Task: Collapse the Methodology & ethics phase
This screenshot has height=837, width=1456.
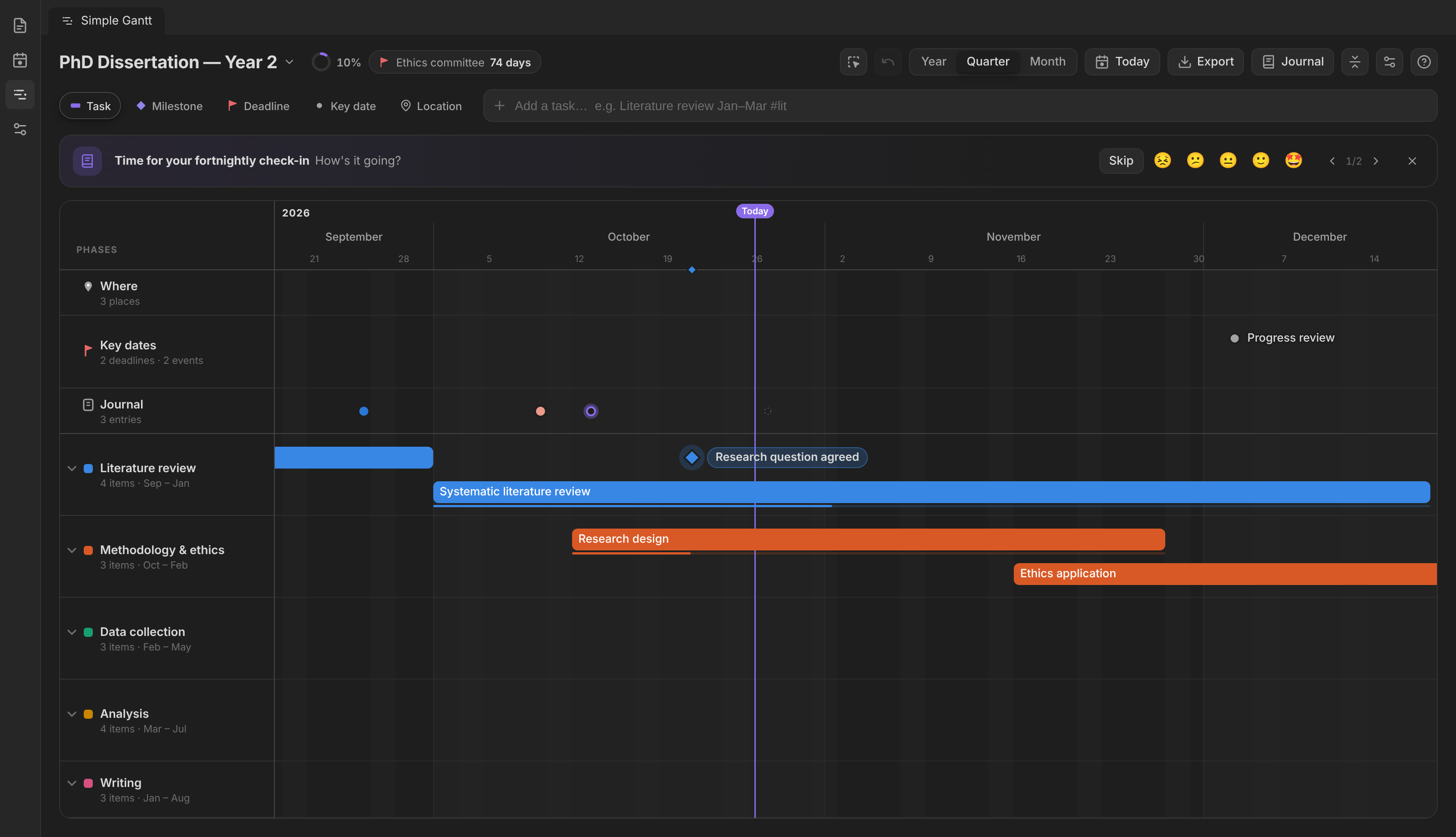Action: point(72,550)
